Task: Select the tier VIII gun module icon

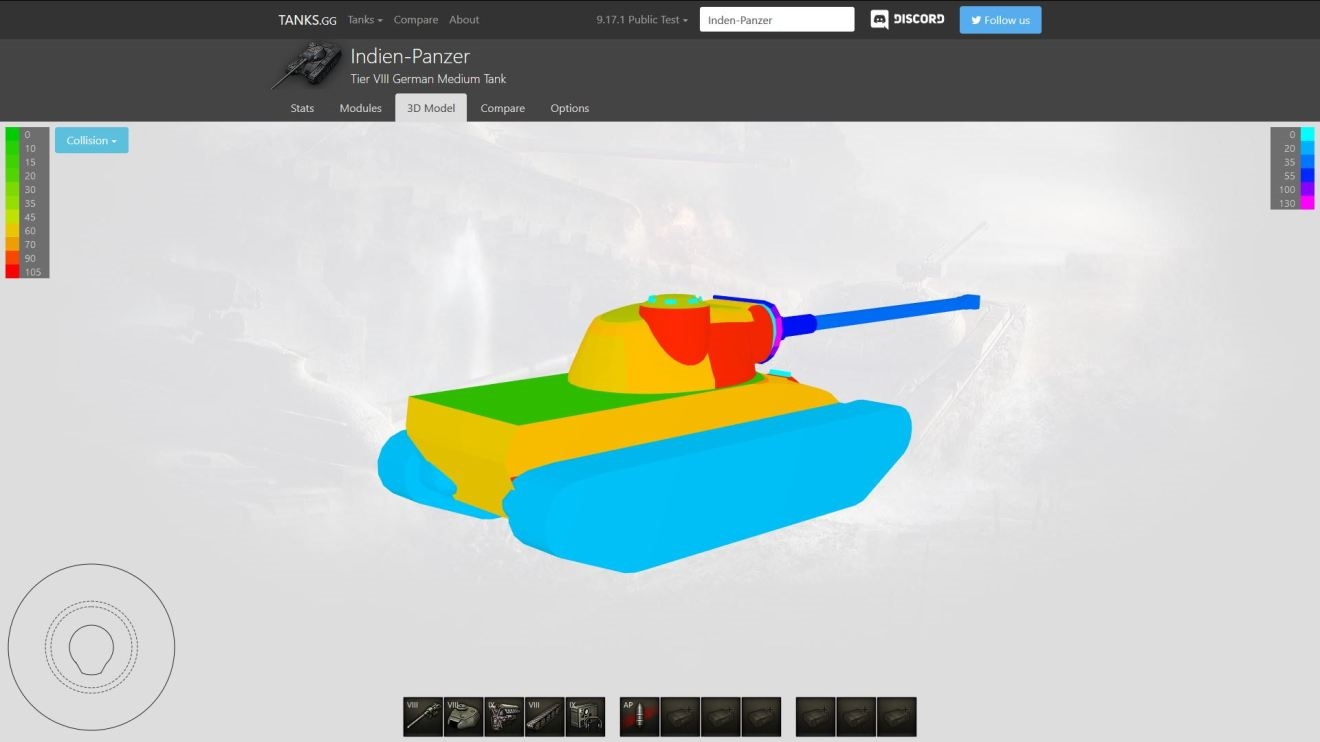Action: (x=423, y=717)
